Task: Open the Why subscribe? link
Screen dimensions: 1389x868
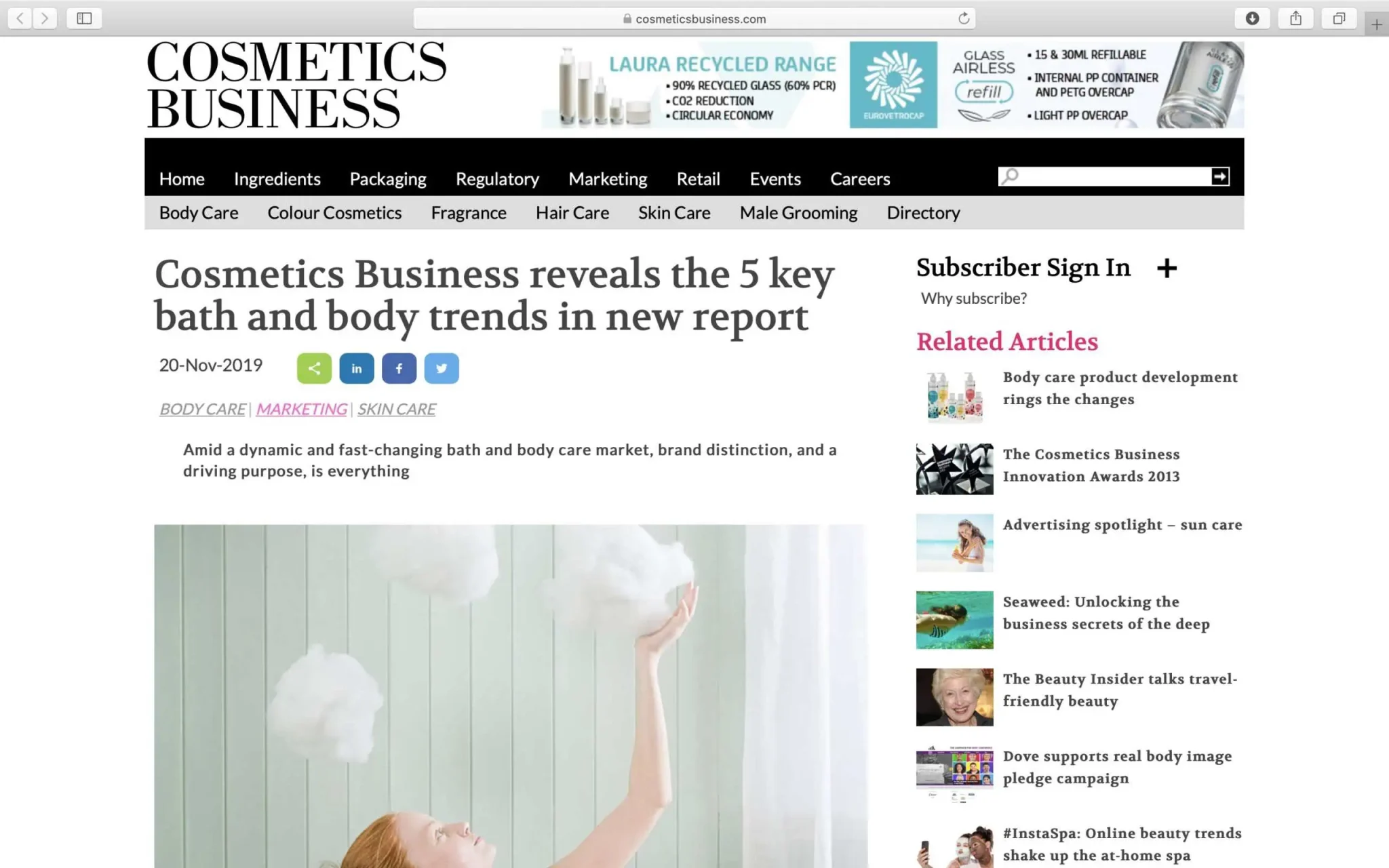Action: 973,298
